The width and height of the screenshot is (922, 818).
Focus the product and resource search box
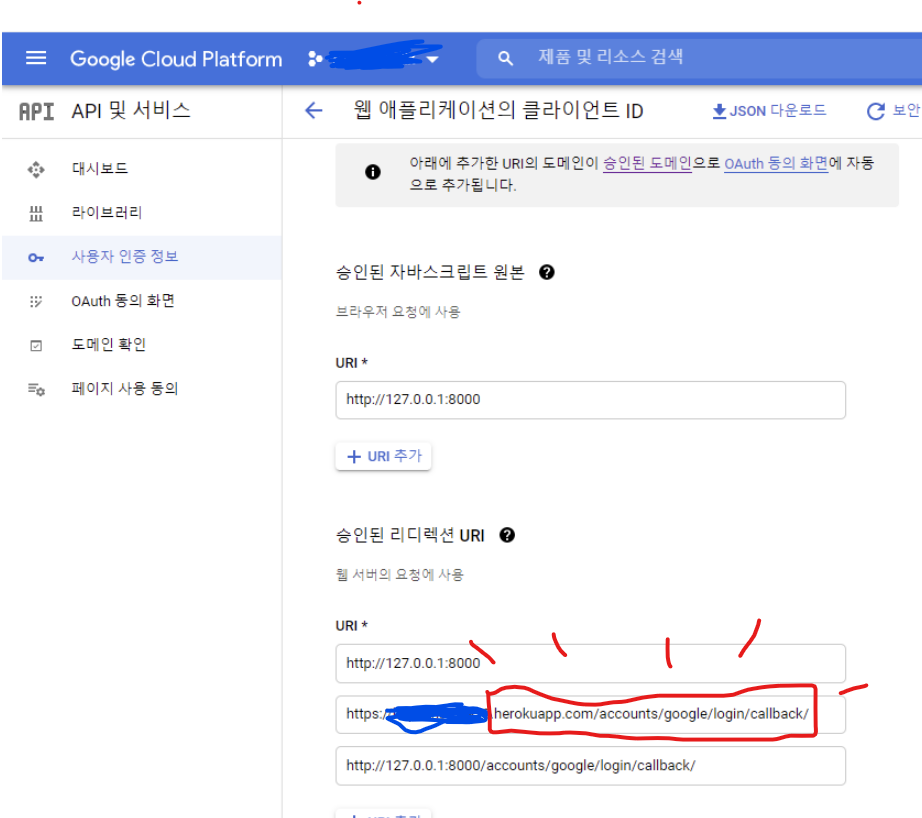click(699, 58)
